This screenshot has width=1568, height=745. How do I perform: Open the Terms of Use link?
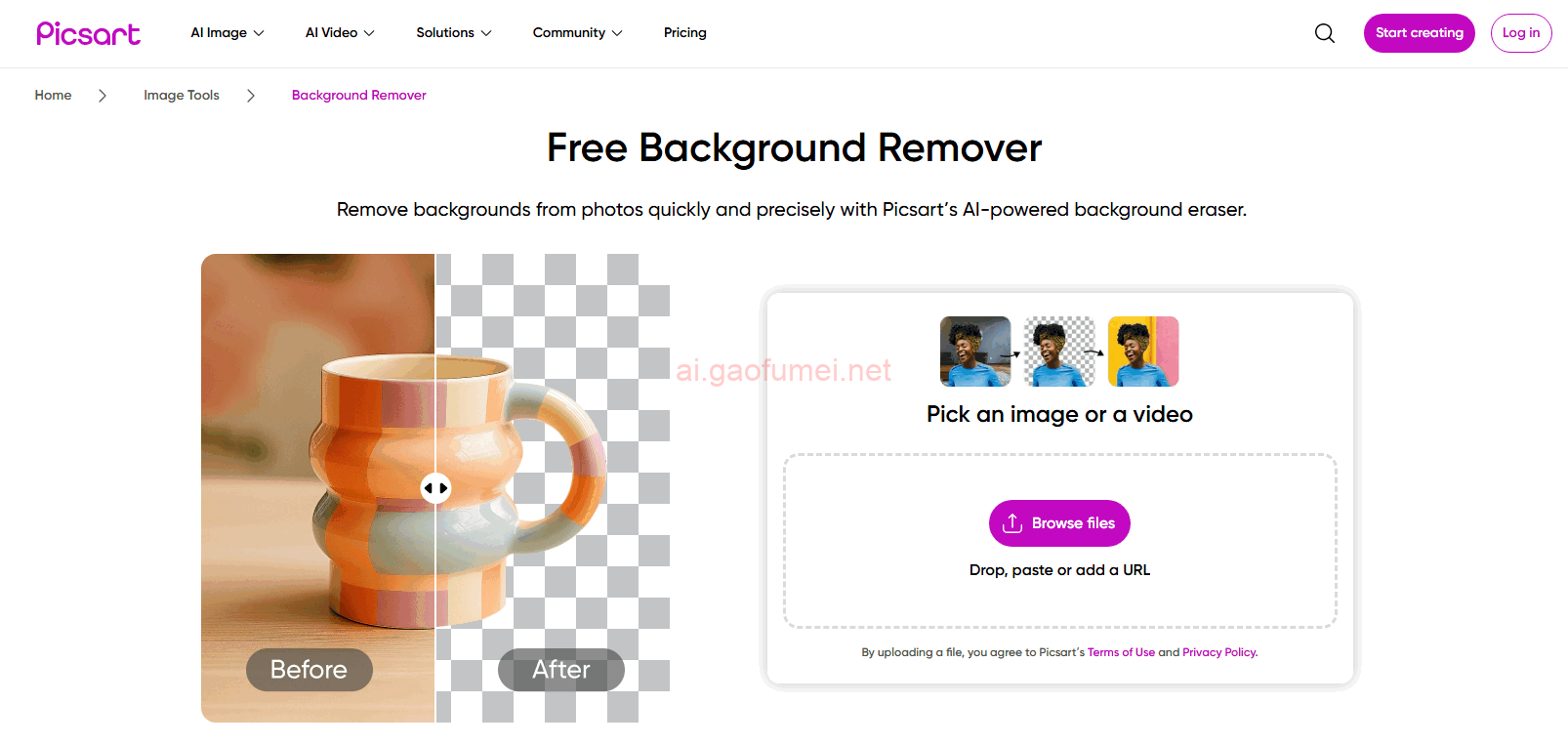[1121, 652]
